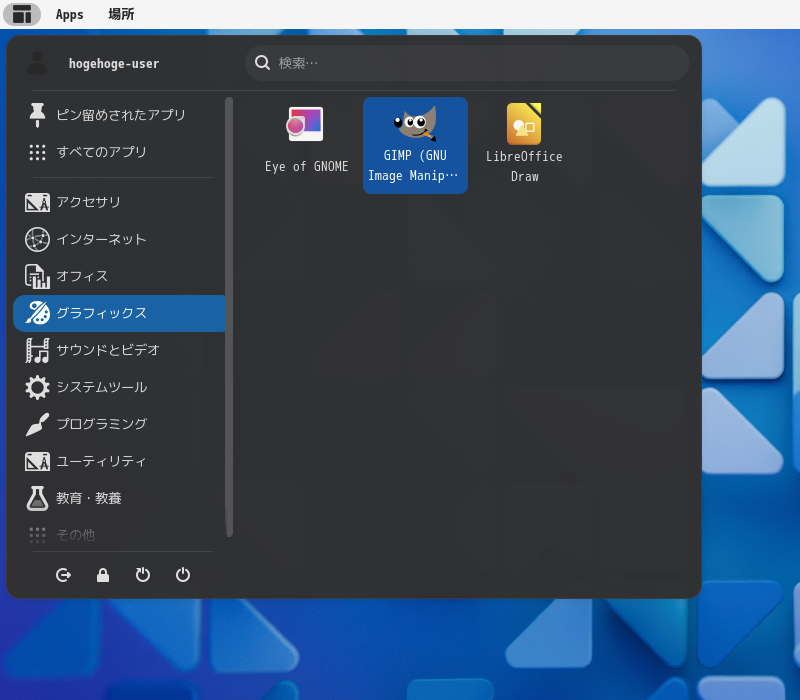Open the システムツール category

[119, 387]
